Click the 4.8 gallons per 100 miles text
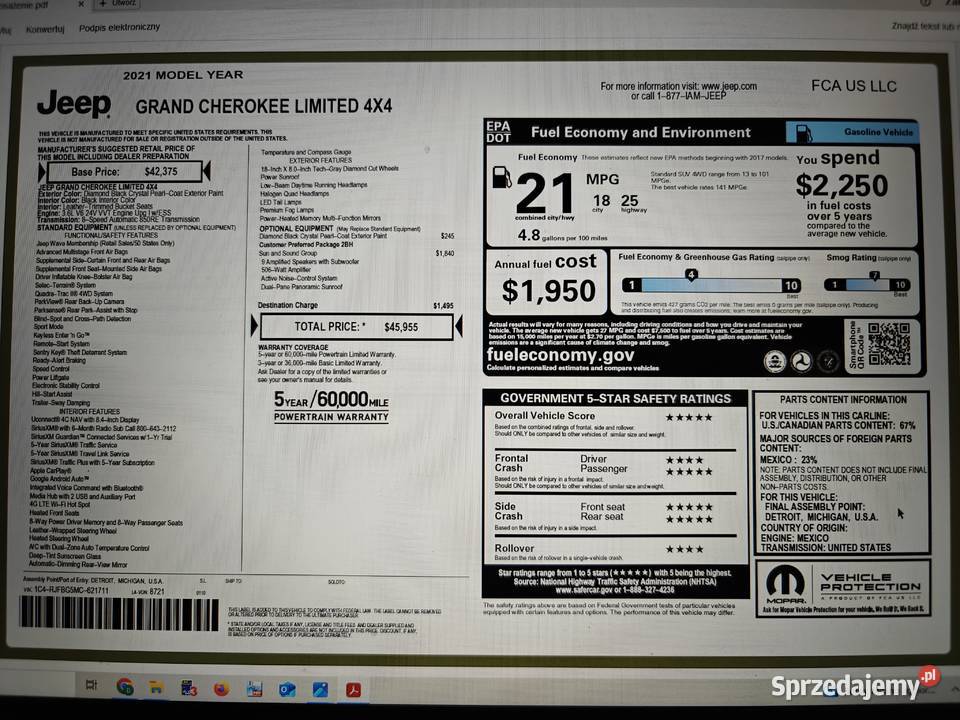 pos(562,236)
